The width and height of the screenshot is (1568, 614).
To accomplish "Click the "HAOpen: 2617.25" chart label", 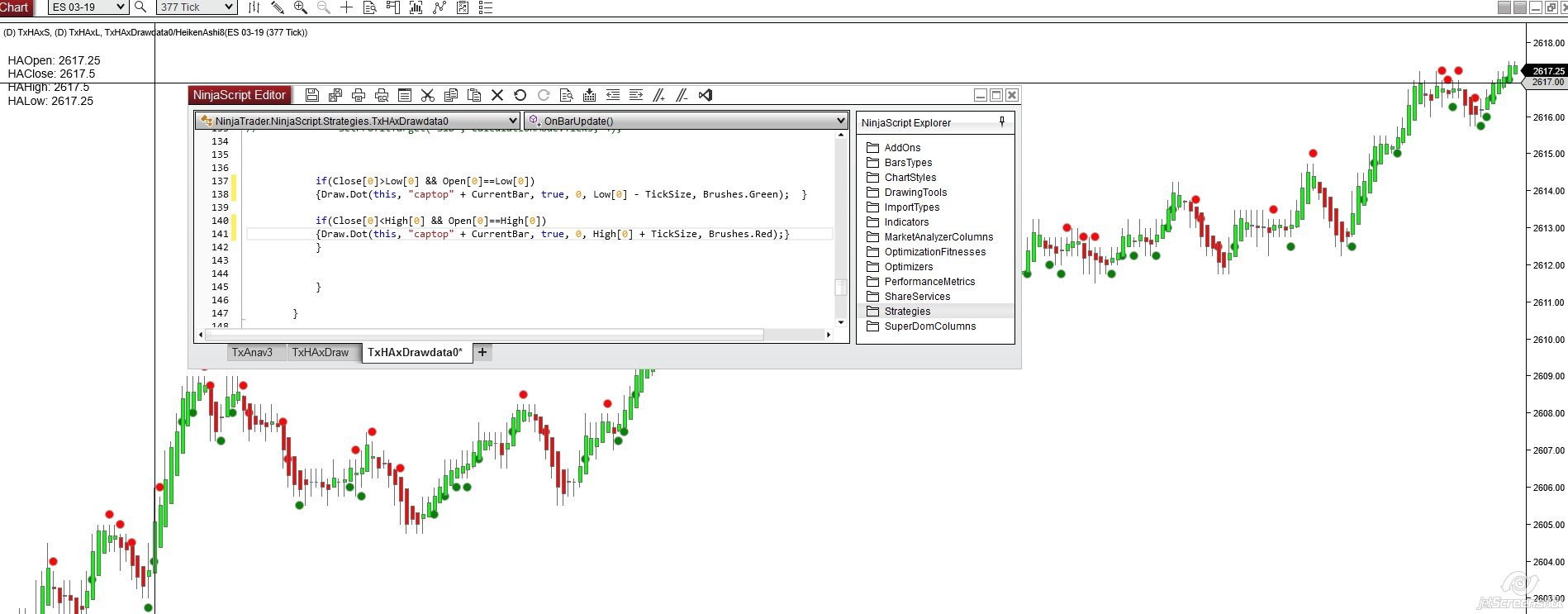I will pyautogui.click(x=54, y=60).
